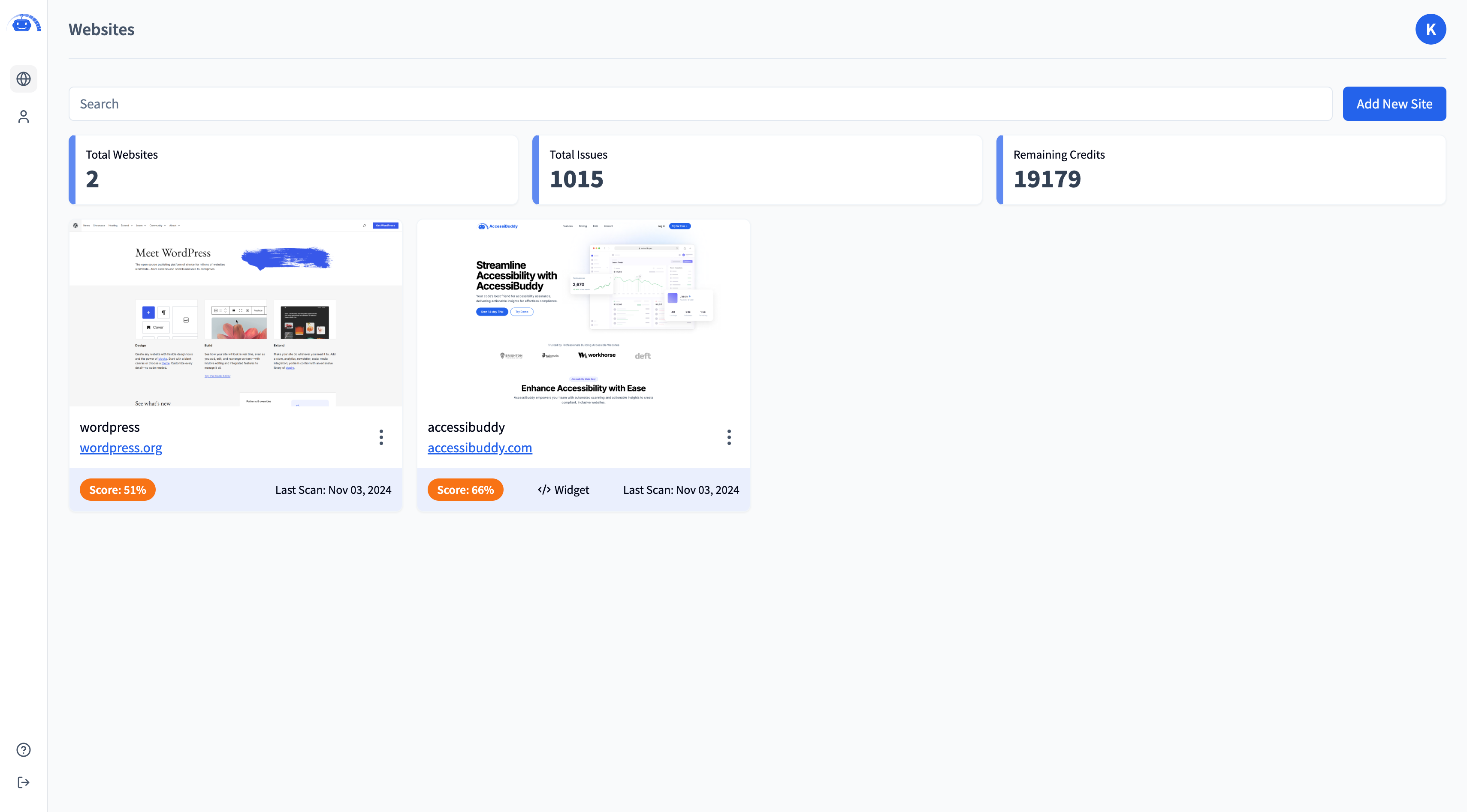Image resolution: width=1467 pixels, height=812 pixels.
Task: Click the Score 51% badge on wordpress
Action: coord(117,490)
